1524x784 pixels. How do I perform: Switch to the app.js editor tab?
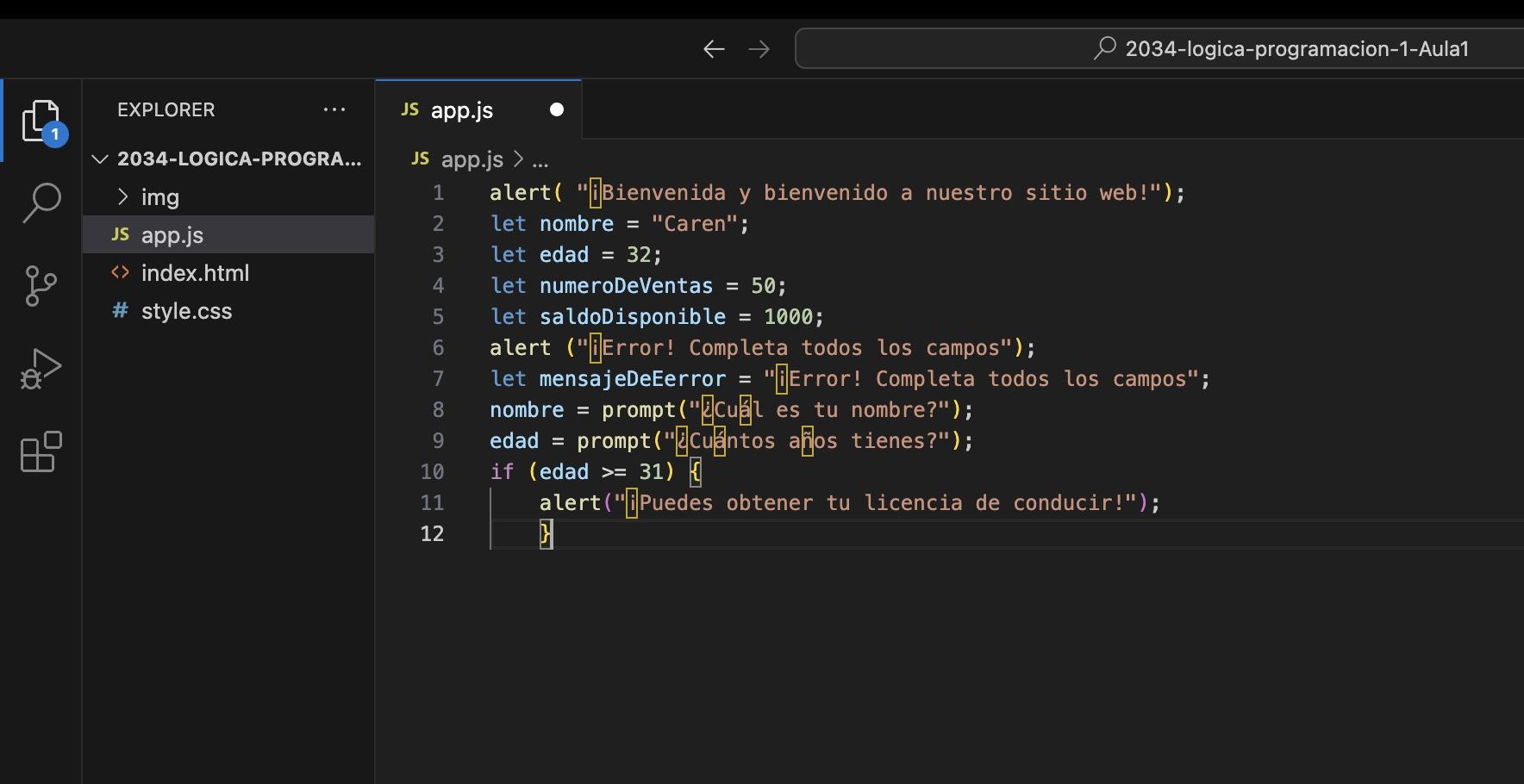pos(478,109)
